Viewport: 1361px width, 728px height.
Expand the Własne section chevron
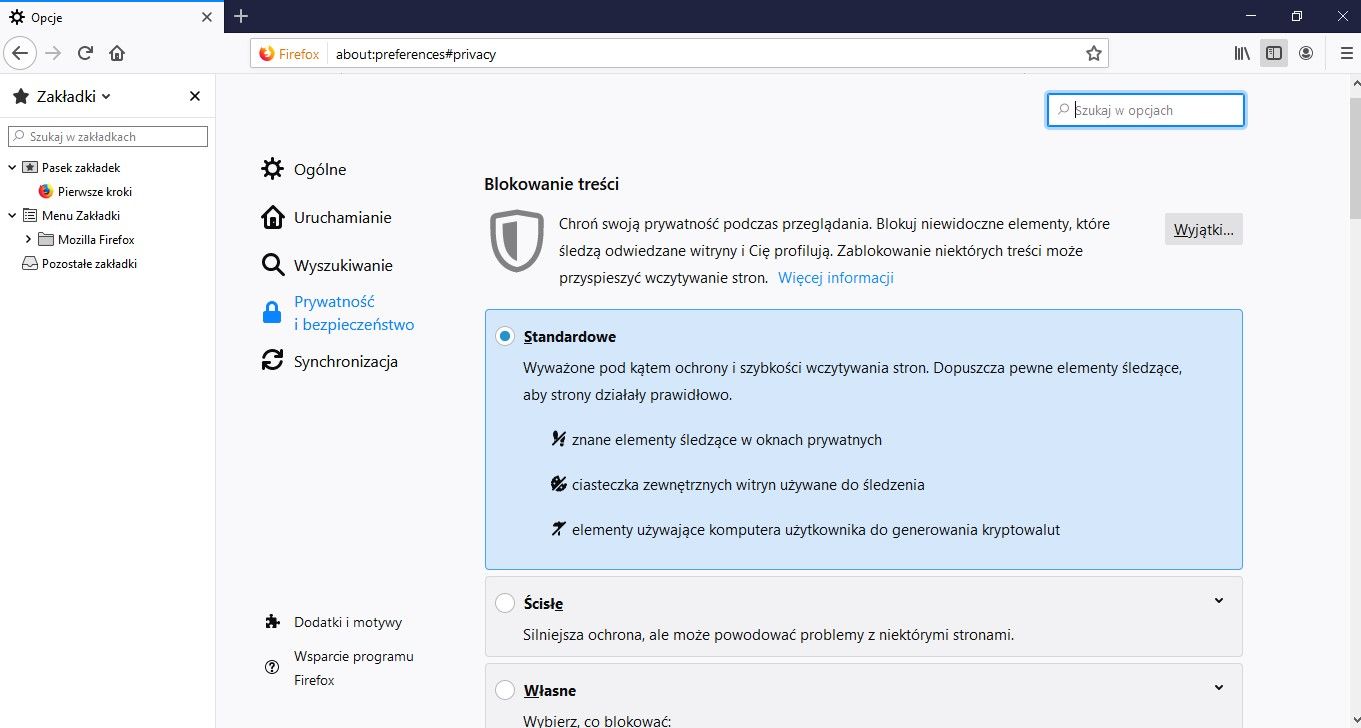1219,688
